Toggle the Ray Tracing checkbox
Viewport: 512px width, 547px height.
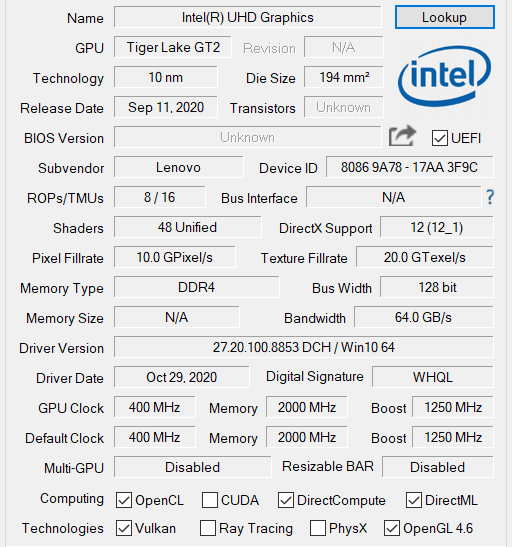(208, 528)
